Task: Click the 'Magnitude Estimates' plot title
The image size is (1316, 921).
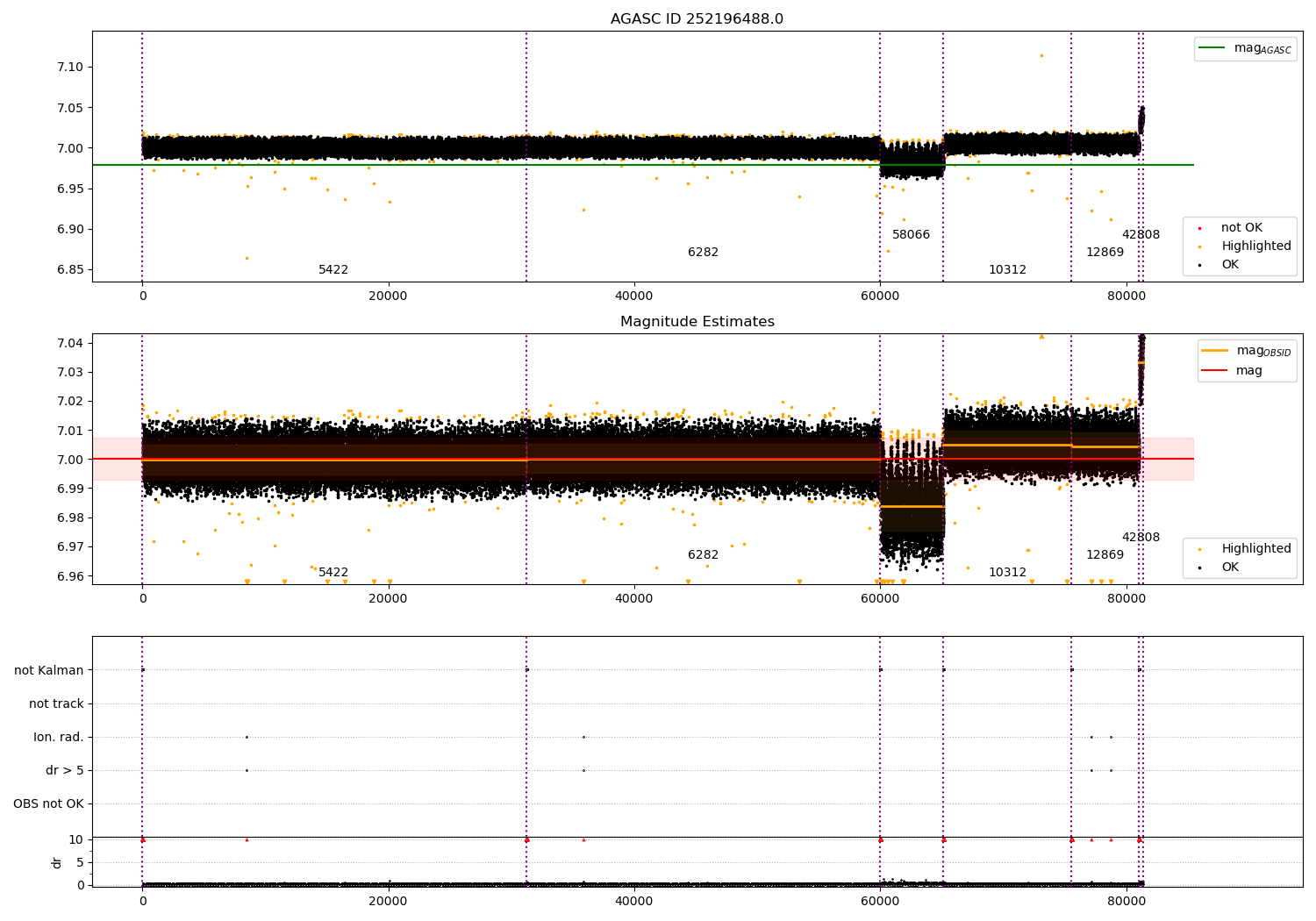Action: coord(697,322)
